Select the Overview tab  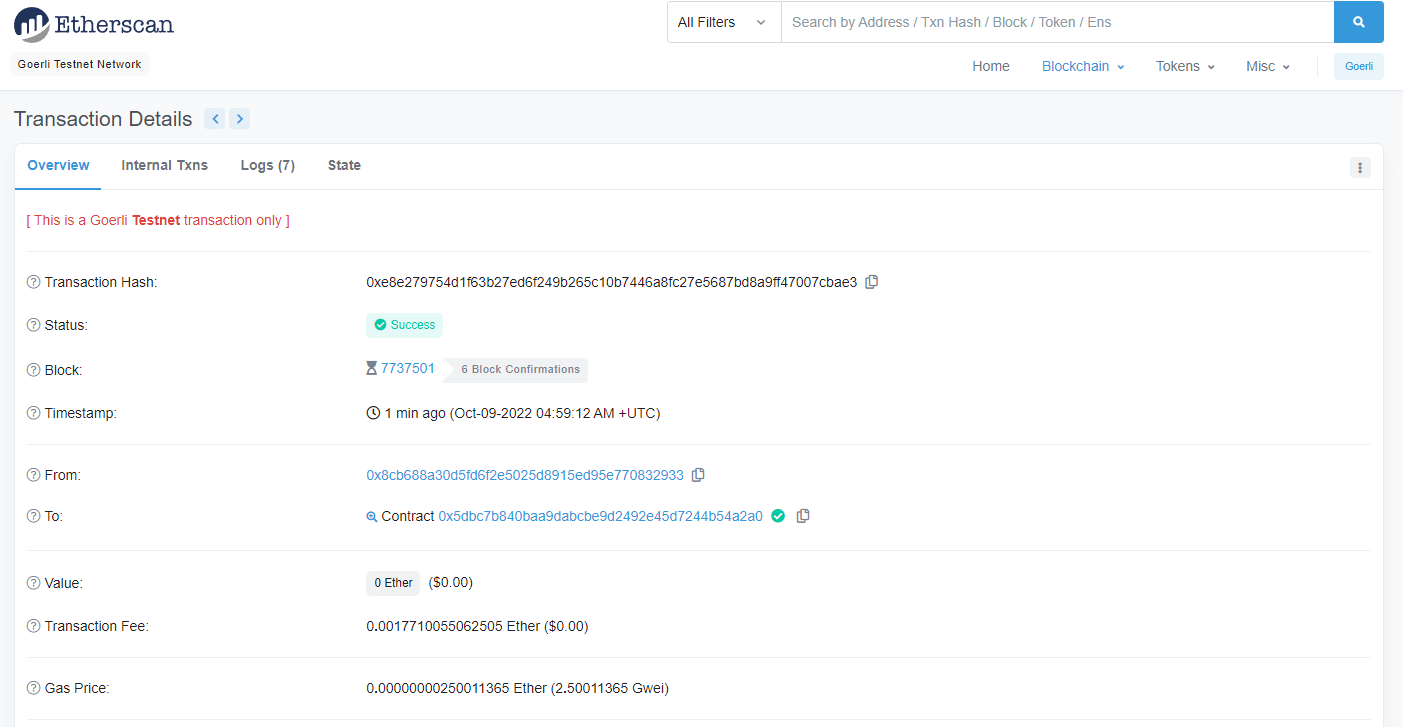tap(58, 166)
